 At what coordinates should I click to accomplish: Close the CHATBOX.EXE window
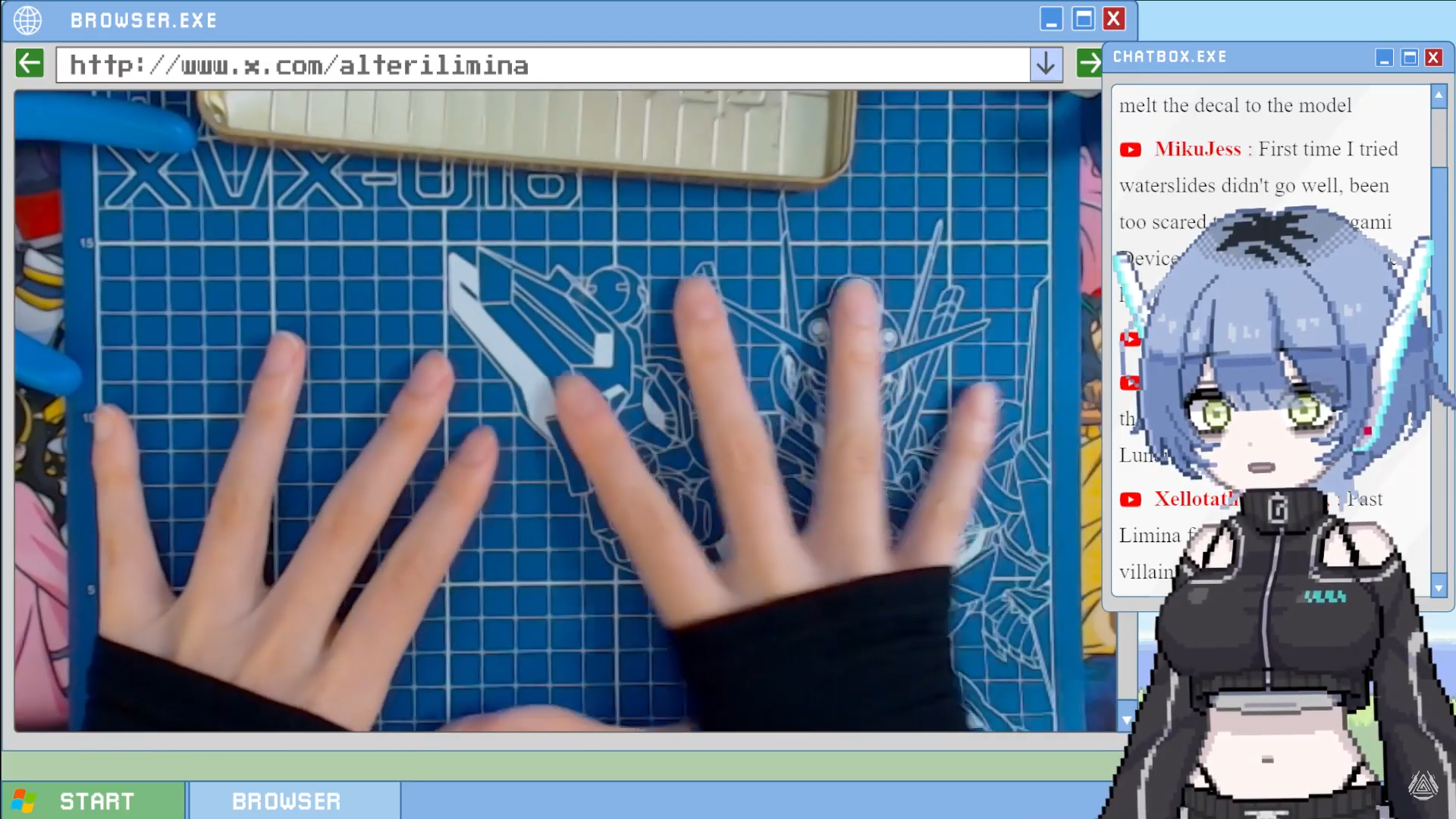(1433, 58)
